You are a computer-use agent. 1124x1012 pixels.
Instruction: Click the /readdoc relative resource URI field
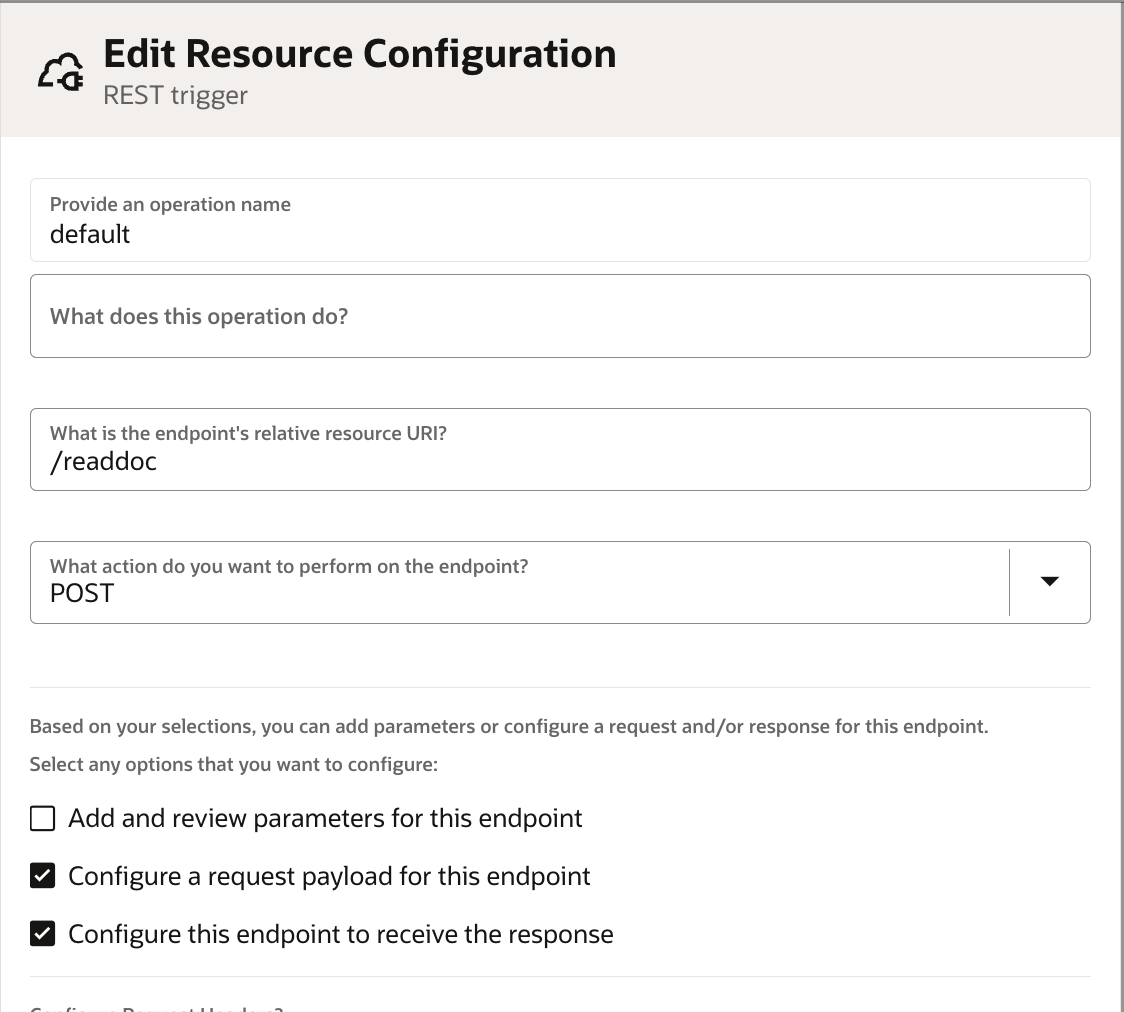click(560, 449)
